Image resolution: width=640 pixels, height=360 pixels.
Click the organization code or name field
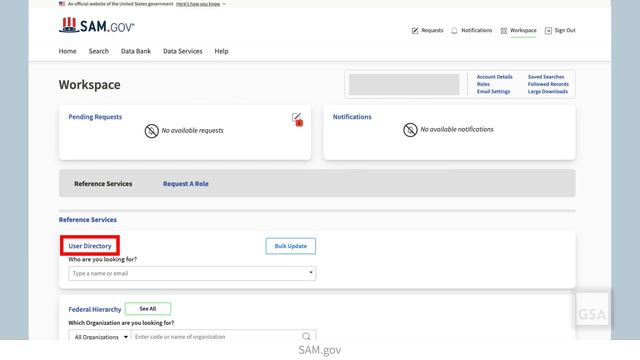click(x=218, y=337)
